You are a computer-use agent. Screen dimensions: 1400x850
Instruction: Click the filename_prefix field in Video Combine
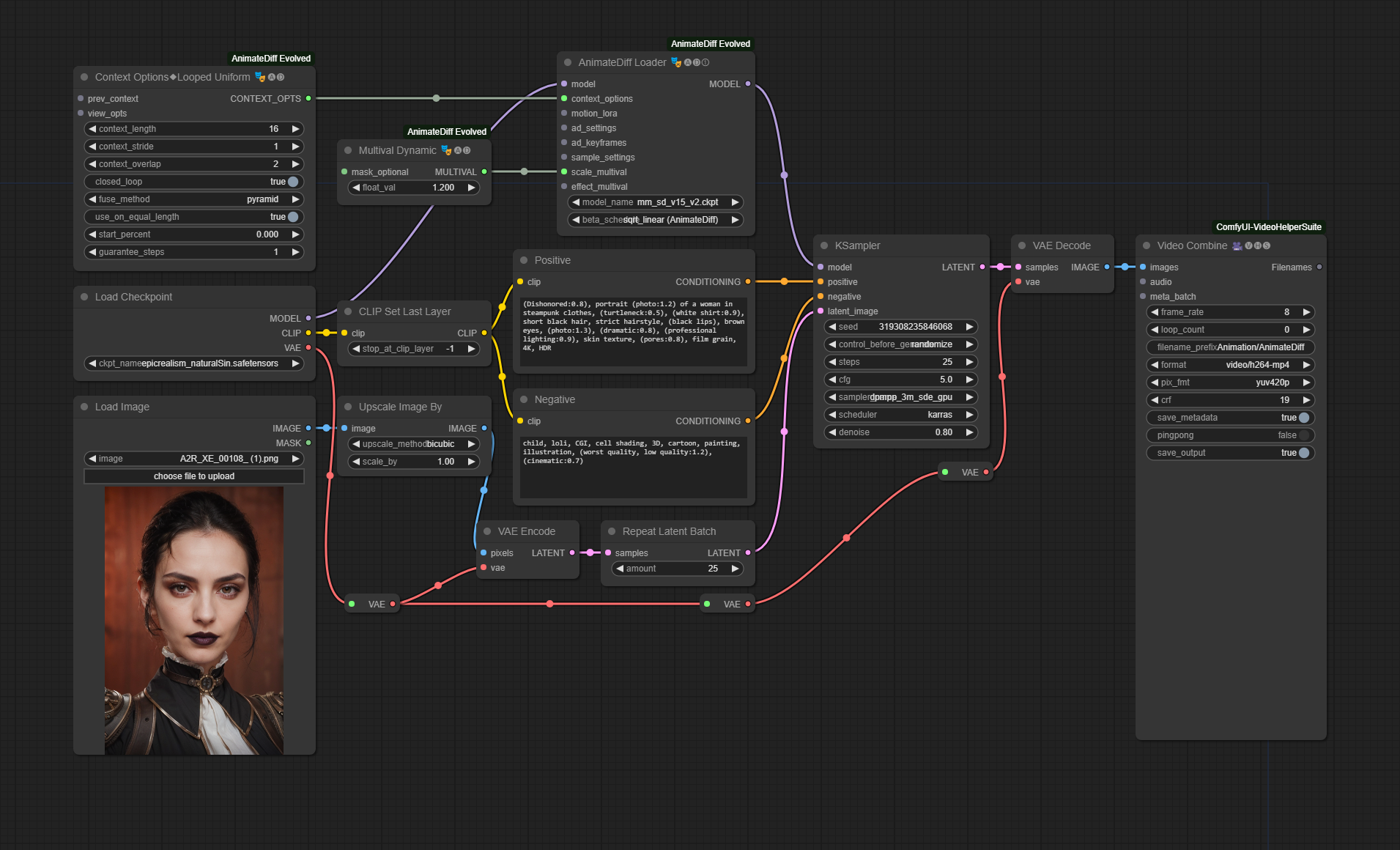1231,347
